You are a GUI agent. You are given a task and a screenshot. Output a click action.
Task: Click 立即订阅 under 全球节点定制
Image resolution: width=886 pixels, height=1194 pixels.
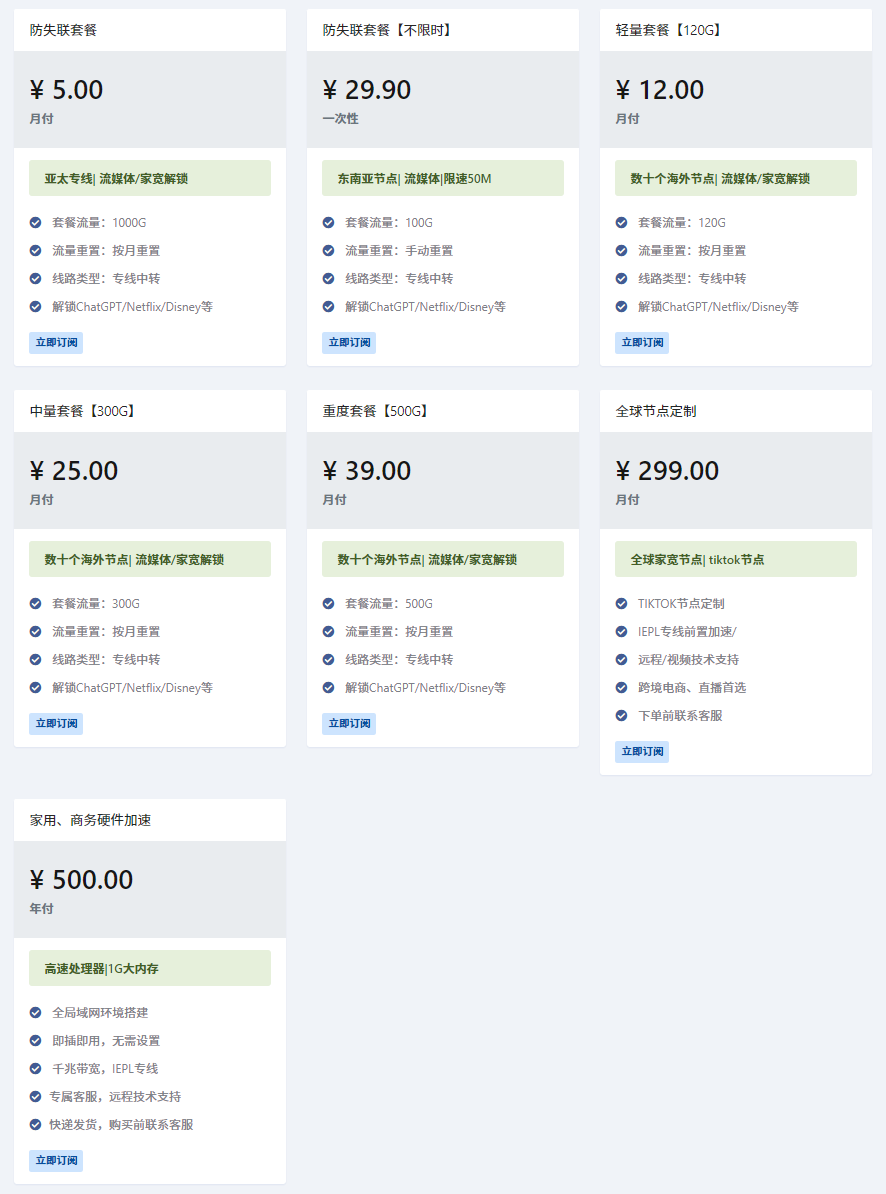tap(642, 752)
